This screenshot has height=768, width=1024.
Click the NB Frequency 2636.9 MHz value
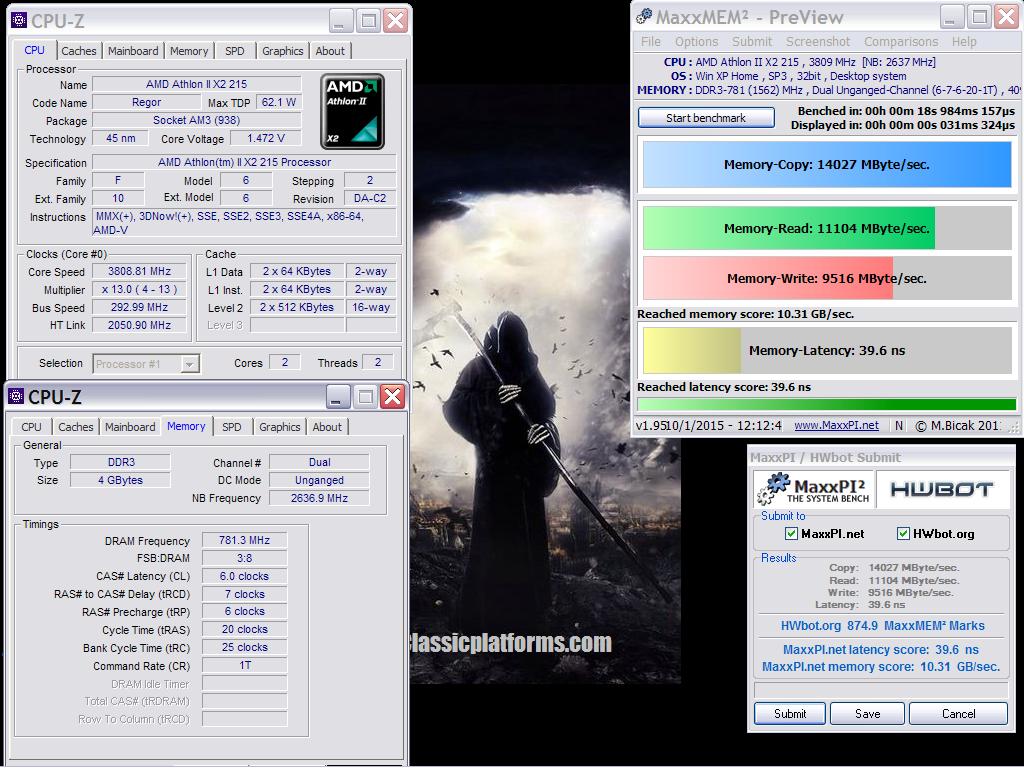(x=319, y=498)
